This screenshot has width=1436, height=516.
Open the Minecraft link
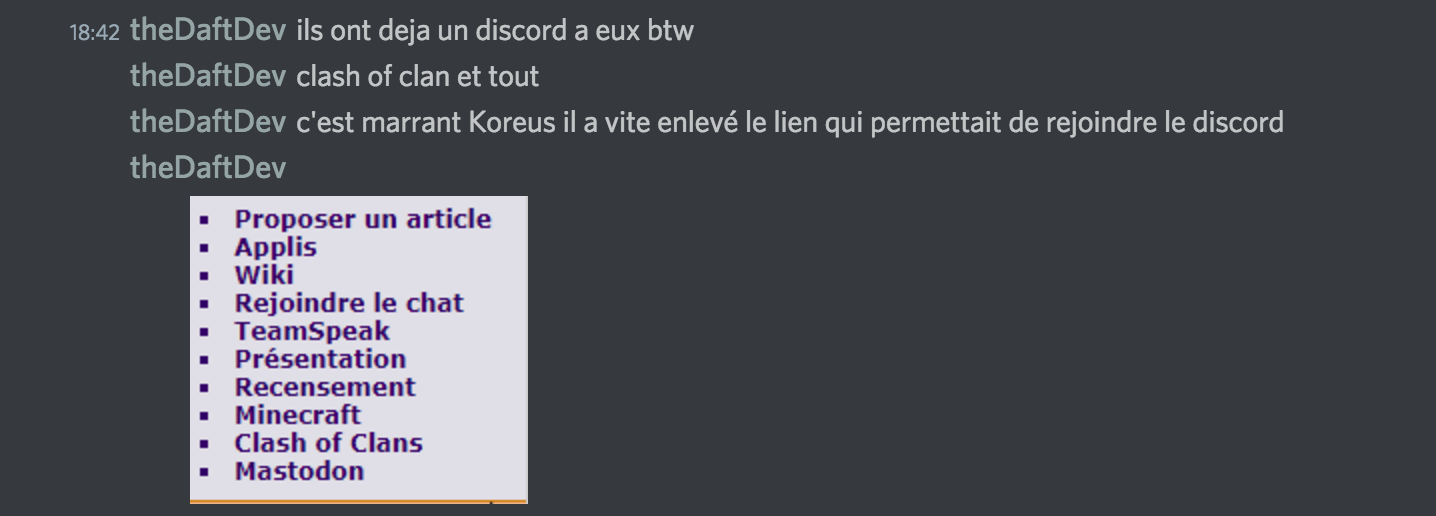tap(298, 415)
